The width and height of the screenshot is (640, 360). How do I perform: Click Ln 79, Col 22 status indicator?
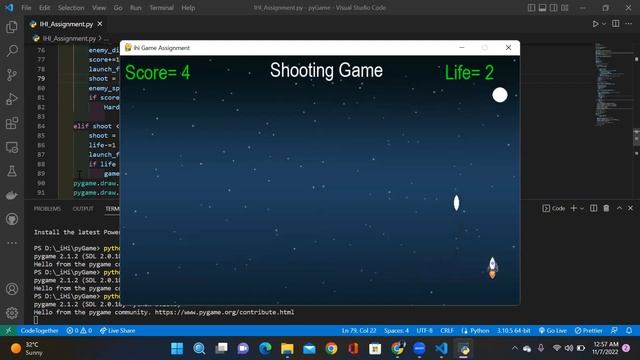[x=359, y=331]
